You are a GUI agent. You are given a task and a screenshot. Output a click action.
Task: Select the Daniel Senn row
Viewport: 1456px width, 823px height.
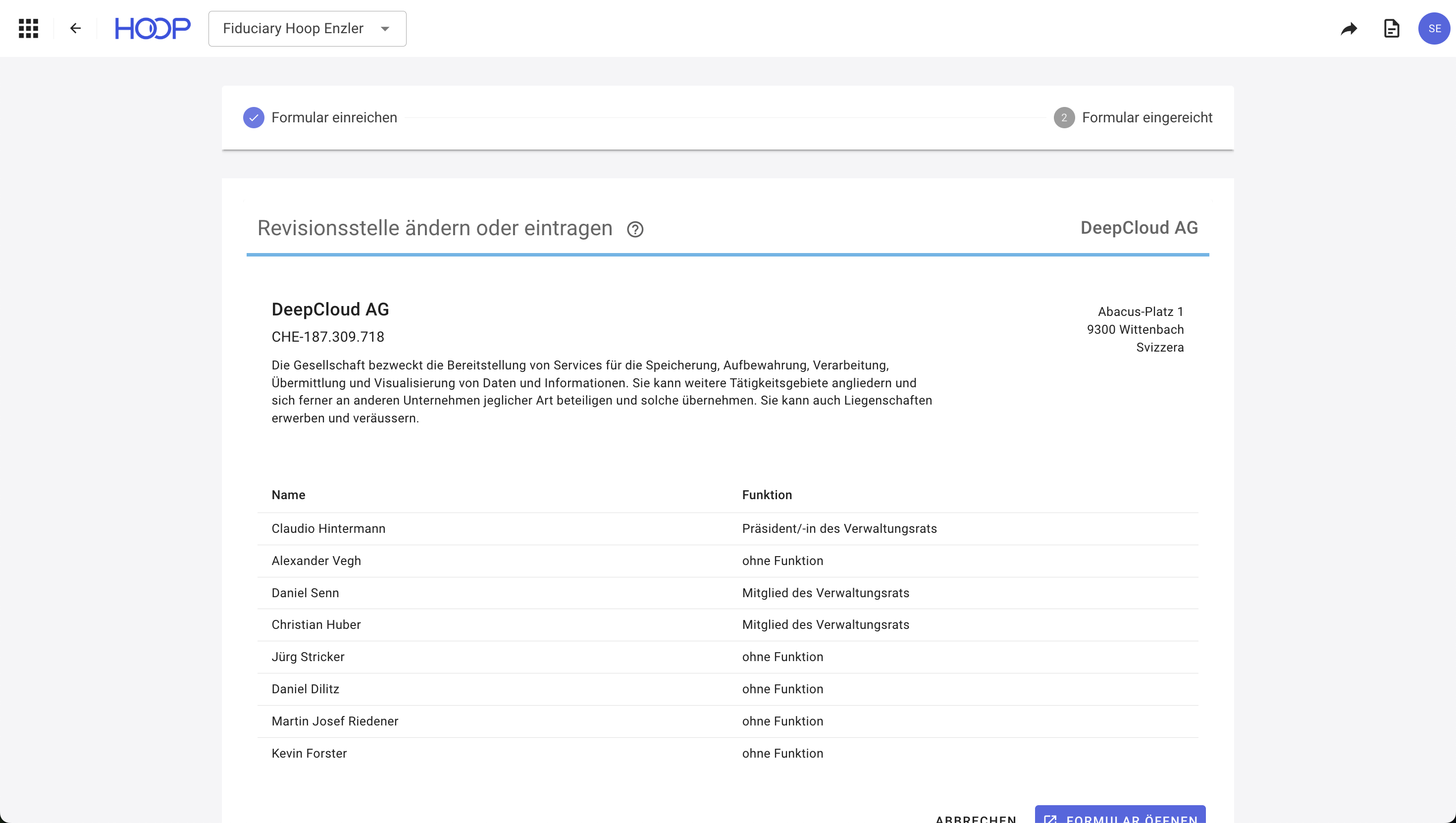305,593
